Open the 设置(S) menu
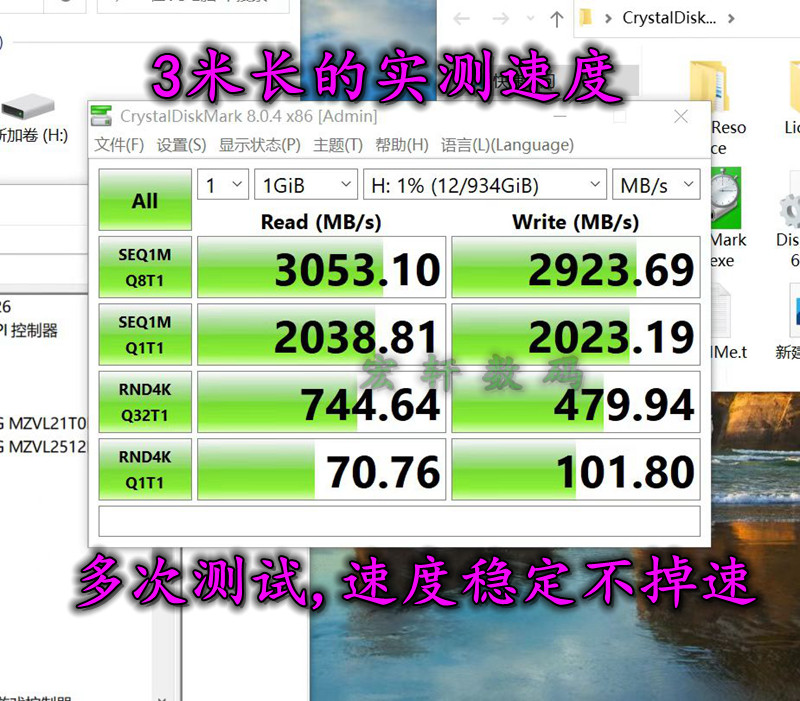 [x=181, y=145]
